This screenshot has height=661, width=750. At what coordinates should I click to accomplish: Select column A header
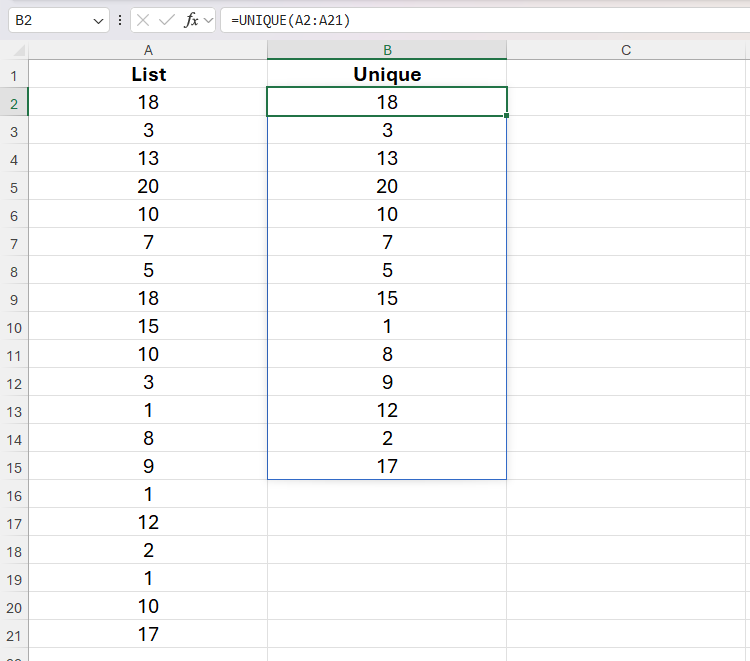coord(148,50)
